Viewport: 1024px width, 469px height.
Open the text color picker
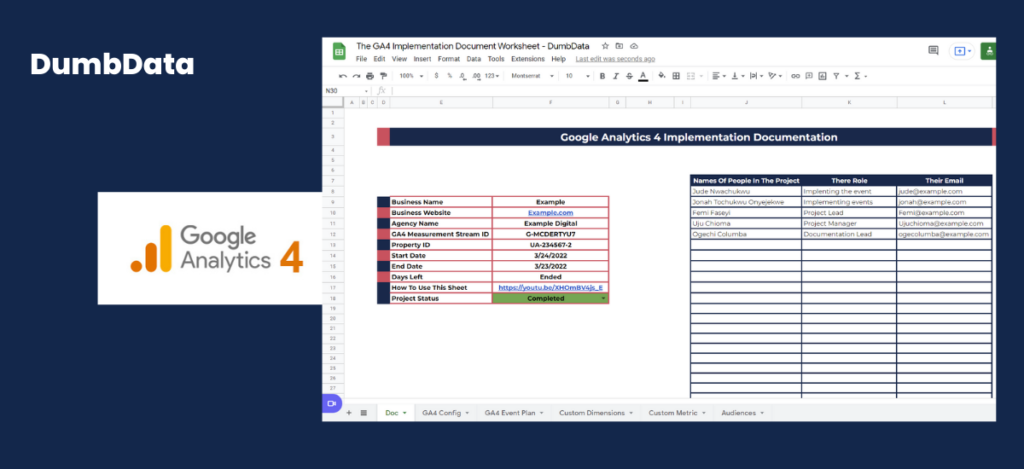pos(643,76)
